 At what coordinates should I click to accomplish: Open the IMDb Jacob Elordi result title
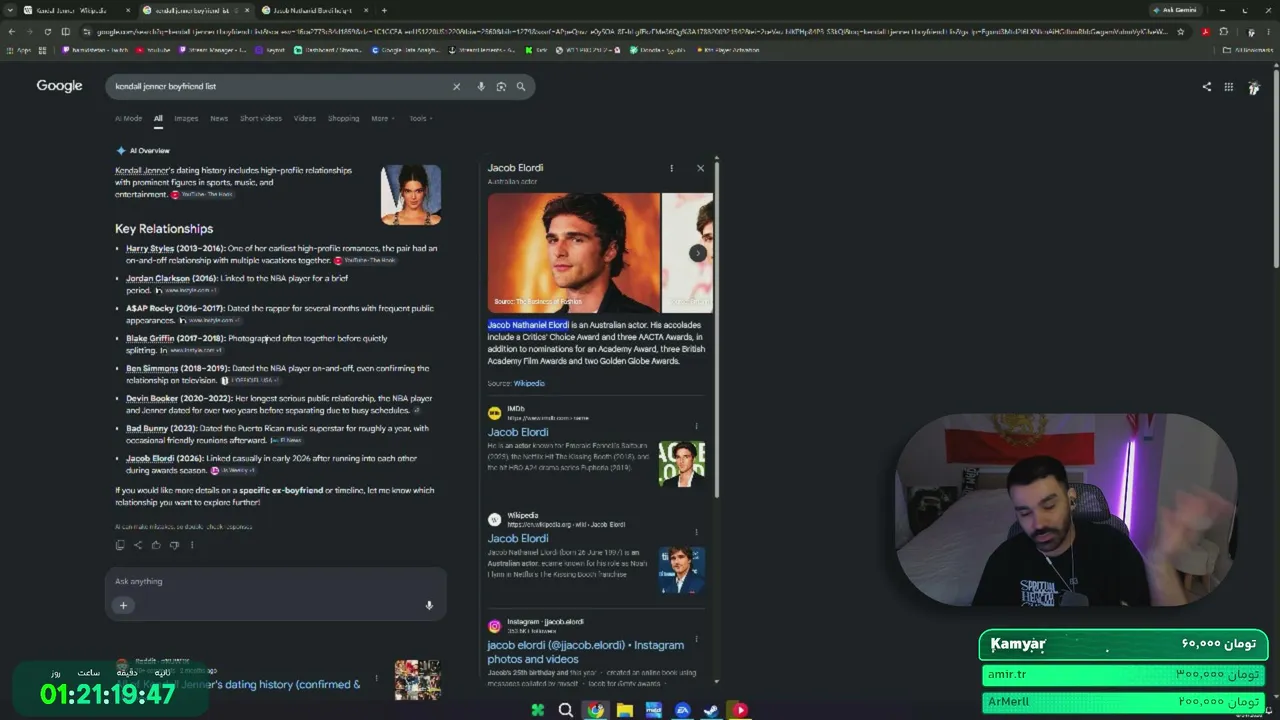(x=518, y=433)
